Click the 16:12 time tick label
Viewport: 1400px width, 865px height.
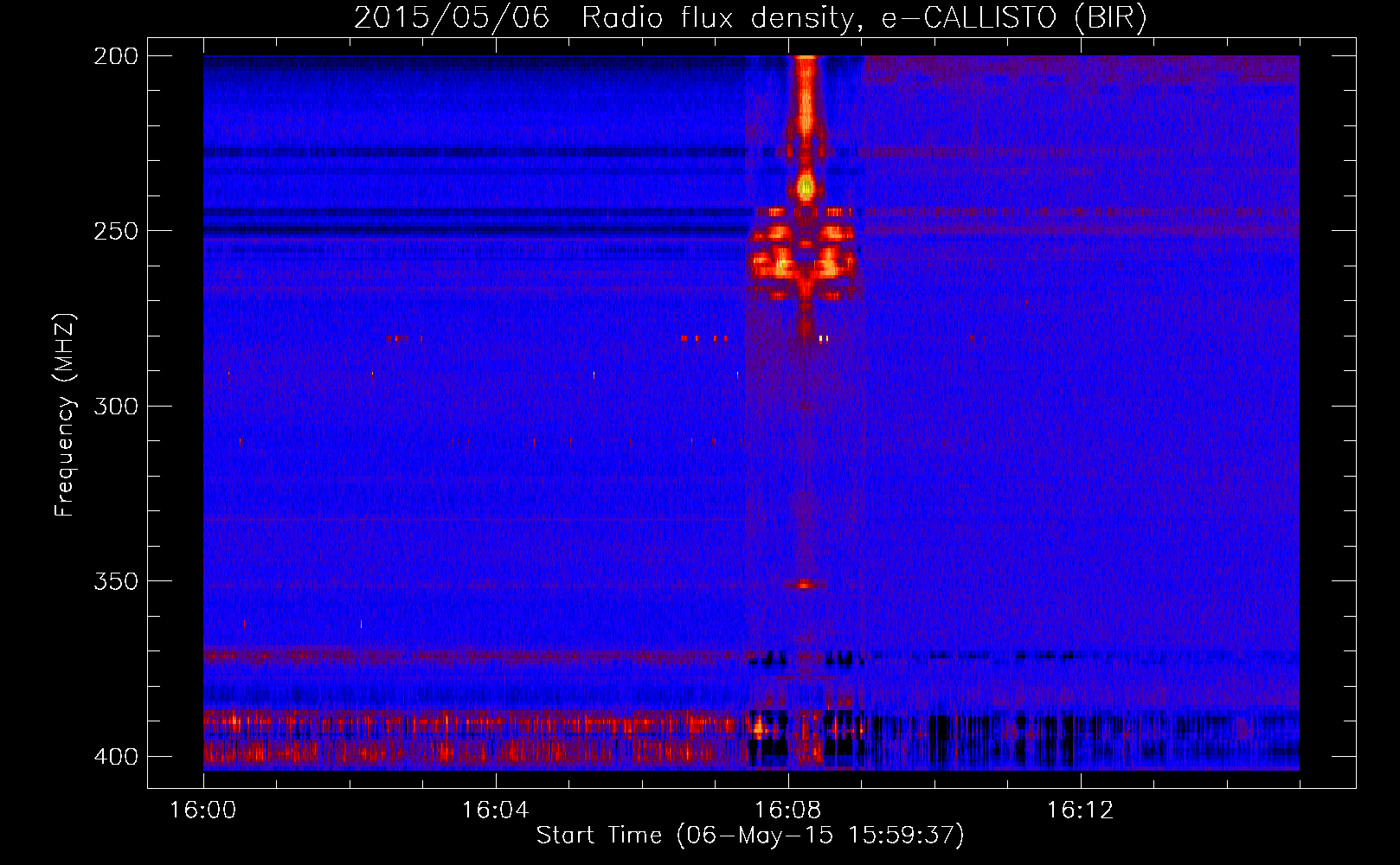click(x=1081, y=811)
